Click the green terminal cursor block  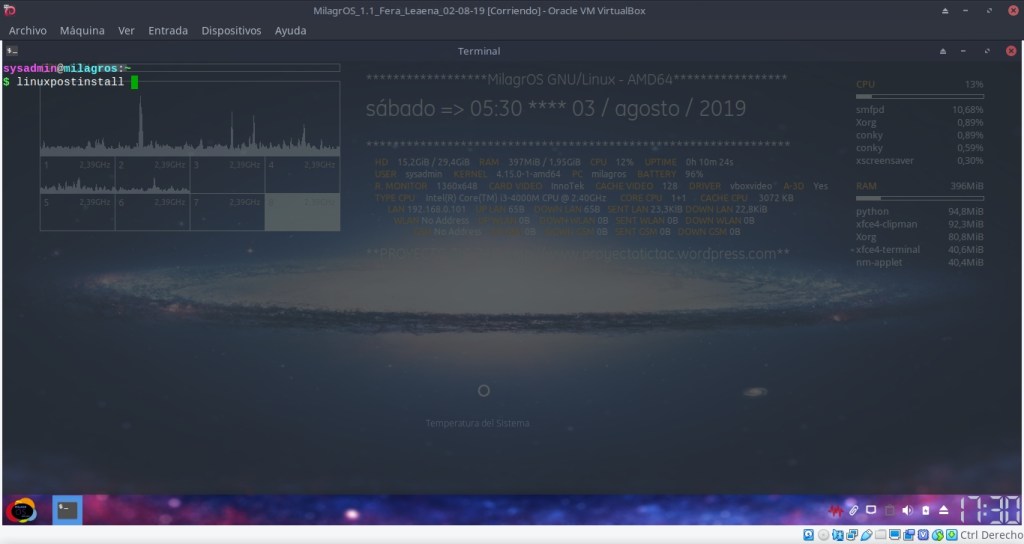[x=135, y=82]
